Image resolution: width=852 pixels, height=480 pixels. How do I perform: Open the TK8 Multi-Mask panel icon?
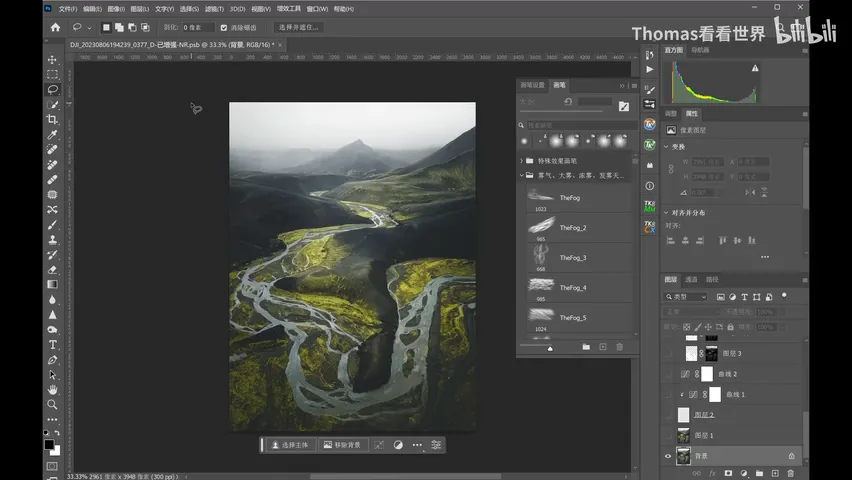click(x=649, y=207)
